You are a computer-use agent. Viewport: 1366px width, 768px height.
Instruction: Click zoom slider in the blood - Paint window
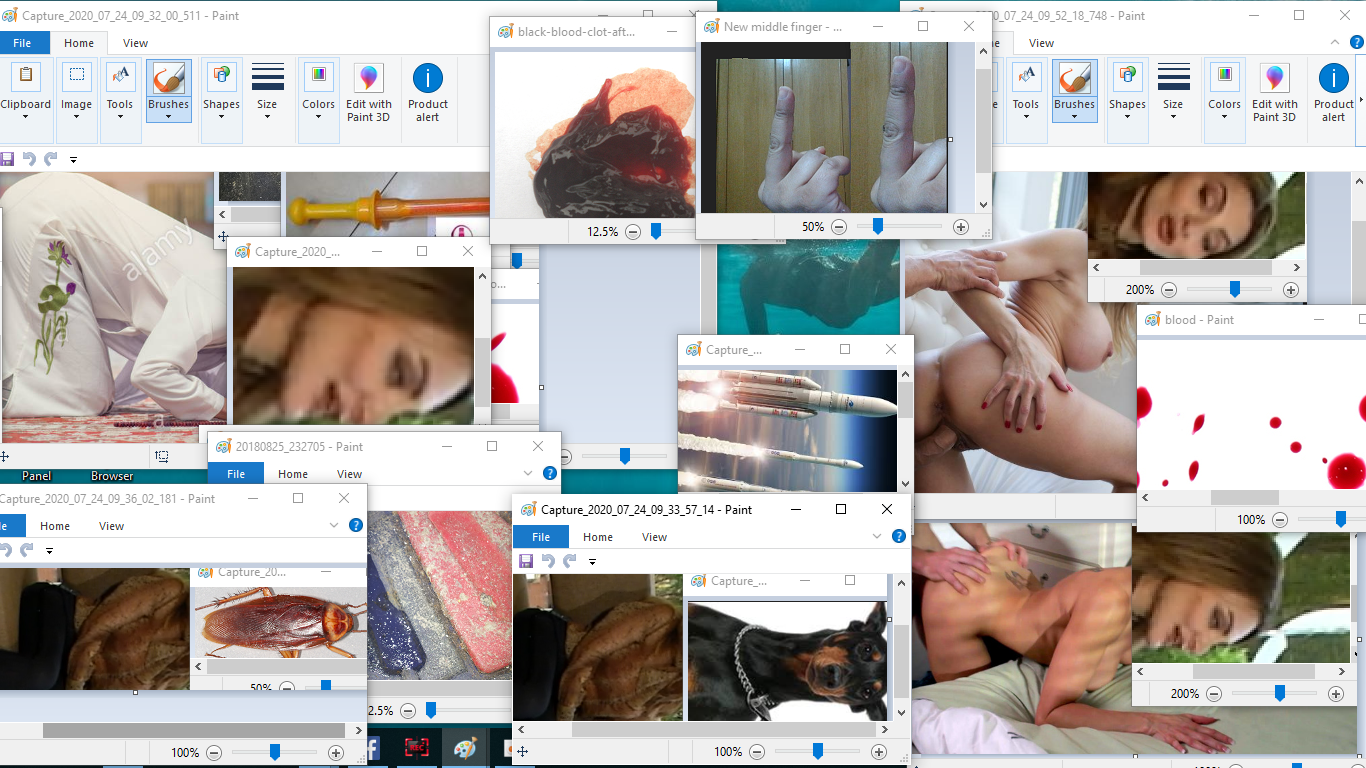(1340, 519)
